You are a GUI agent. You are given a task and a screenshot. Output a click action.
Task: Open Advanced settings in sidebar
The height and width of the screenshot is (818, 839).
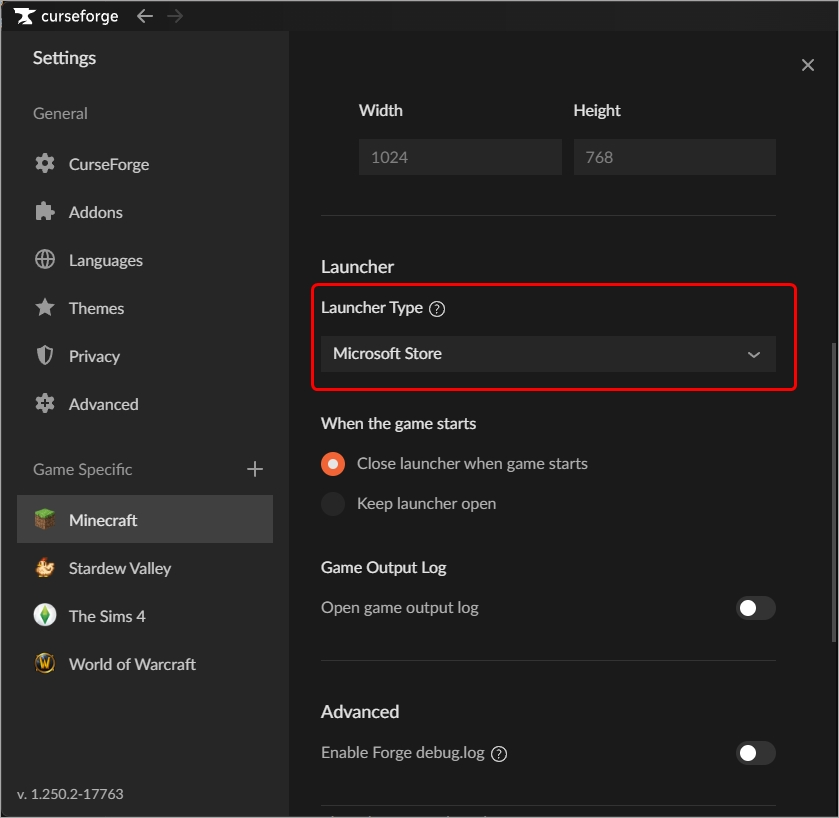tap(145, 404)
